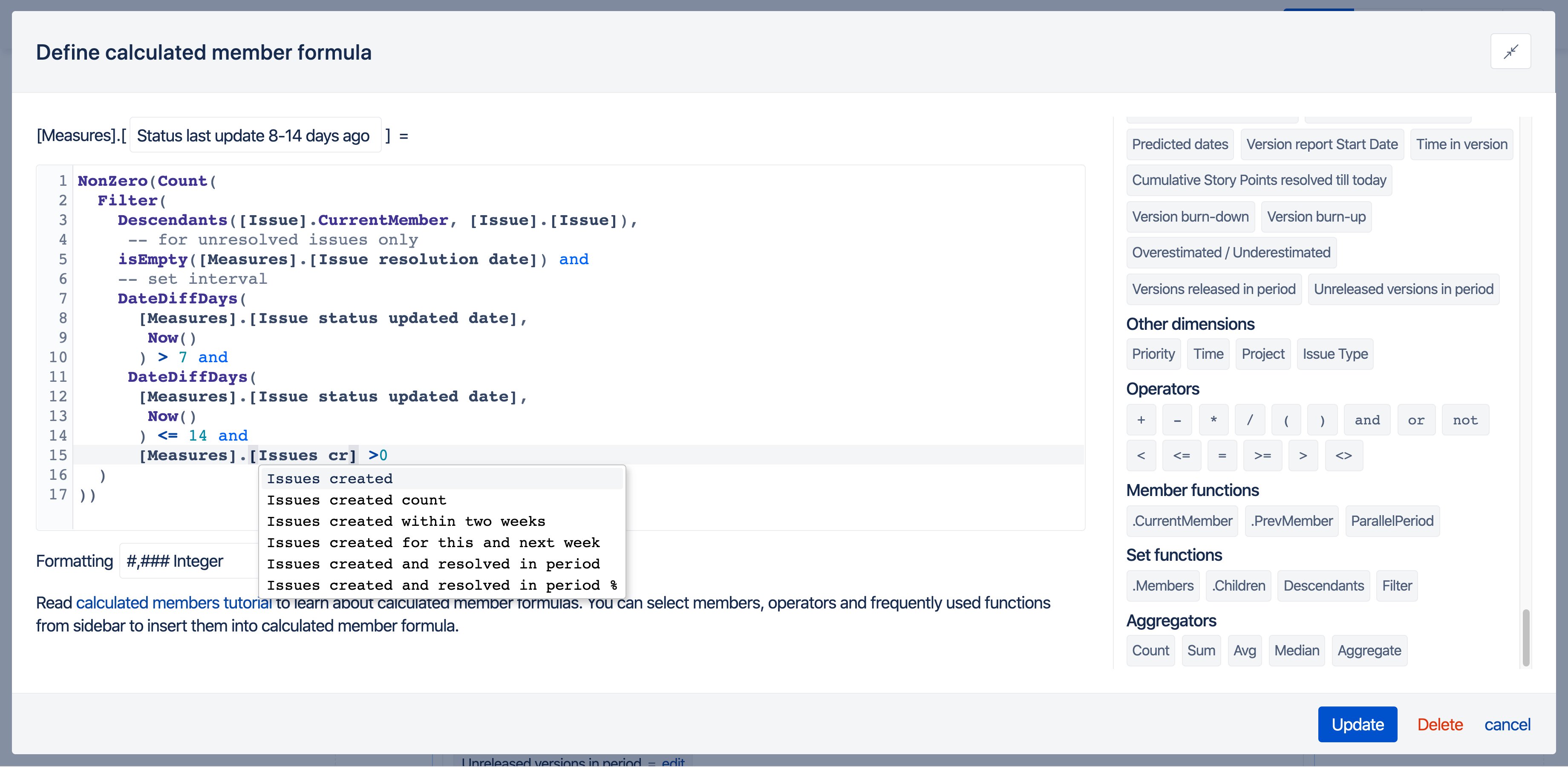Click the 'edit' link in background page
Image resolution: width=1568 pixels, height=767 pixels.
[x=673, y=761]
